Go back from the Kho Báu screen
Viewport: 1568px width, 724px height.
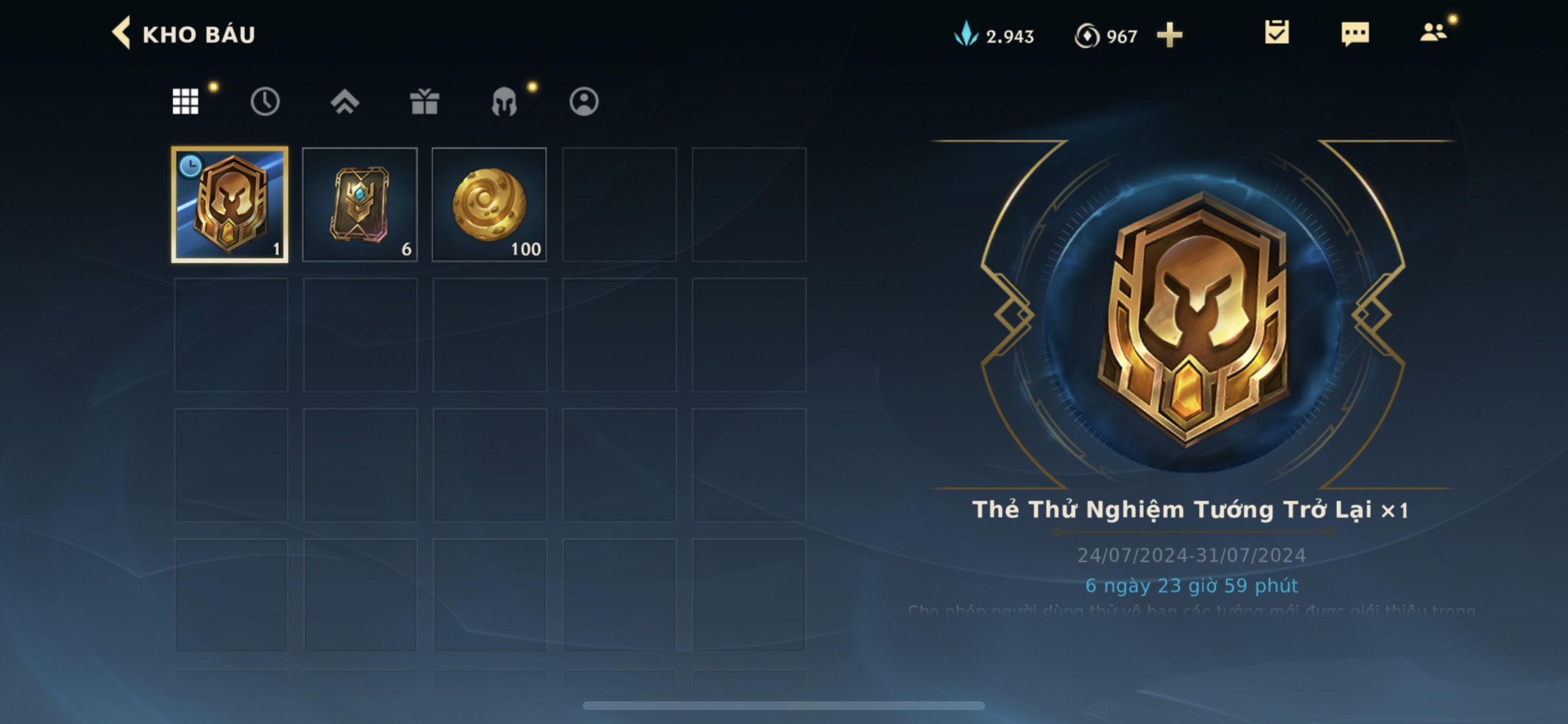pos(122,33)
